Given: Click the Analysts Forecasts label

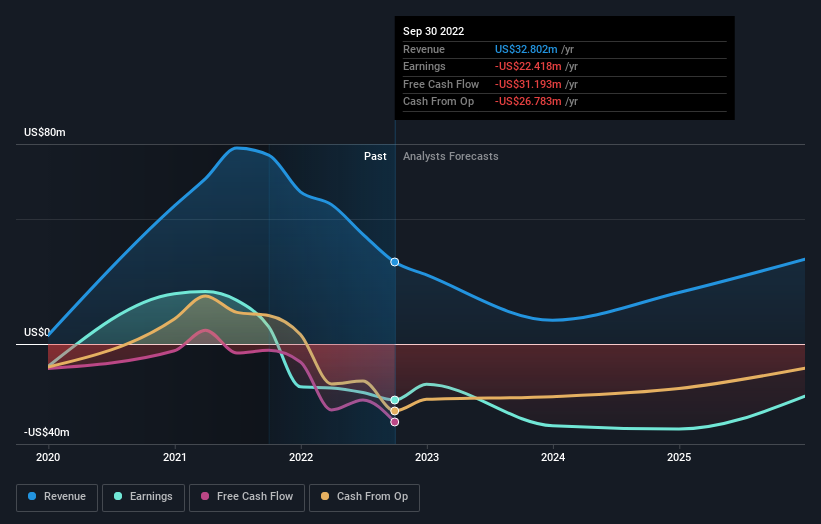Looking at the screenshot, I should coord(451,157).
